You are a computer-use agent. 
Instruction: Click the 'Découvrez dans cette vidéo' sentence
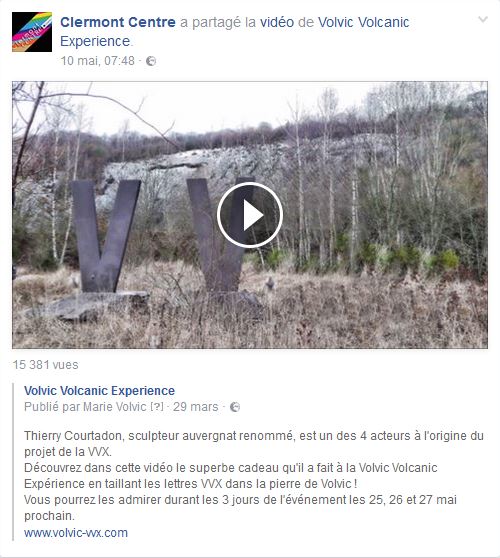click(231, 475)
